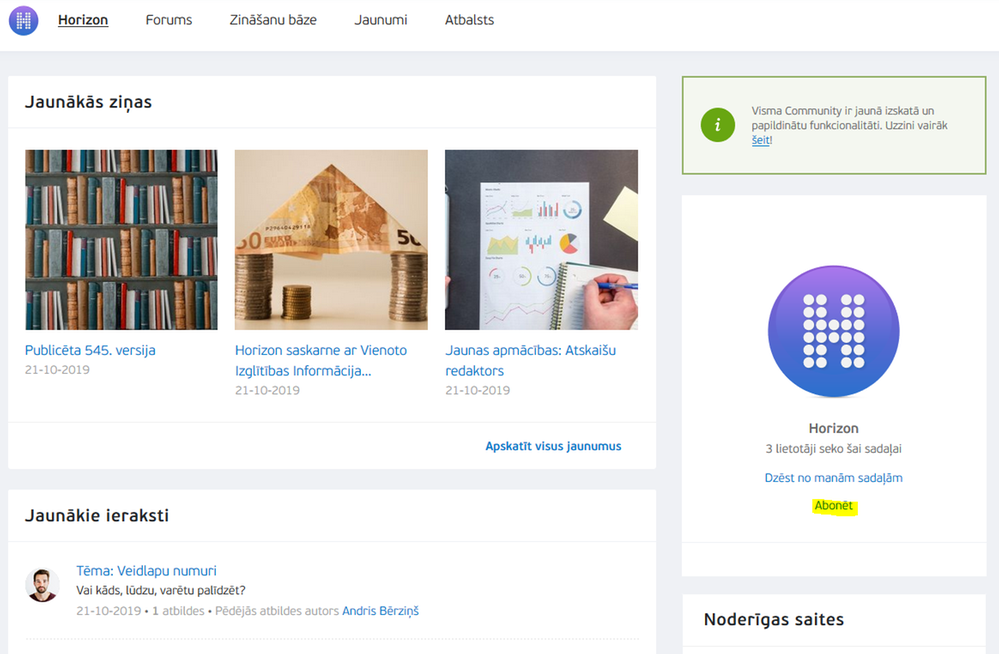Screen dimensions: 999x654
Task: Click the Noderīgas saites heading
Action: pyautogui.click(x=773, y=620)
